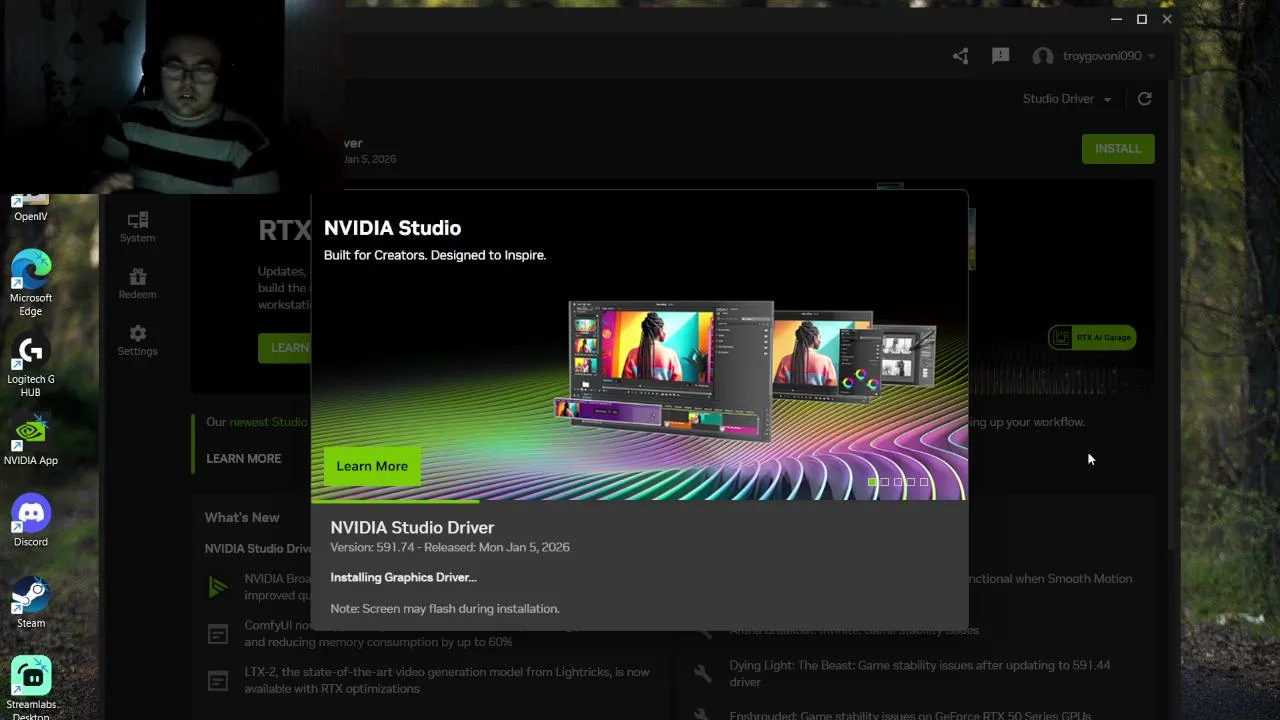Select the third carousel slide indicator
Viewport: 1280px width, 720px height.
(x=898, y=482)
